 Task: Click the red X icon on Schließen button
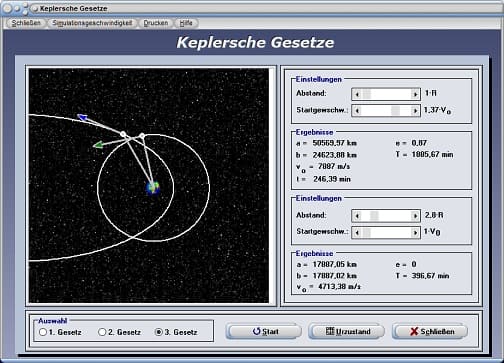pyautogui.click(x=414, y=331)
